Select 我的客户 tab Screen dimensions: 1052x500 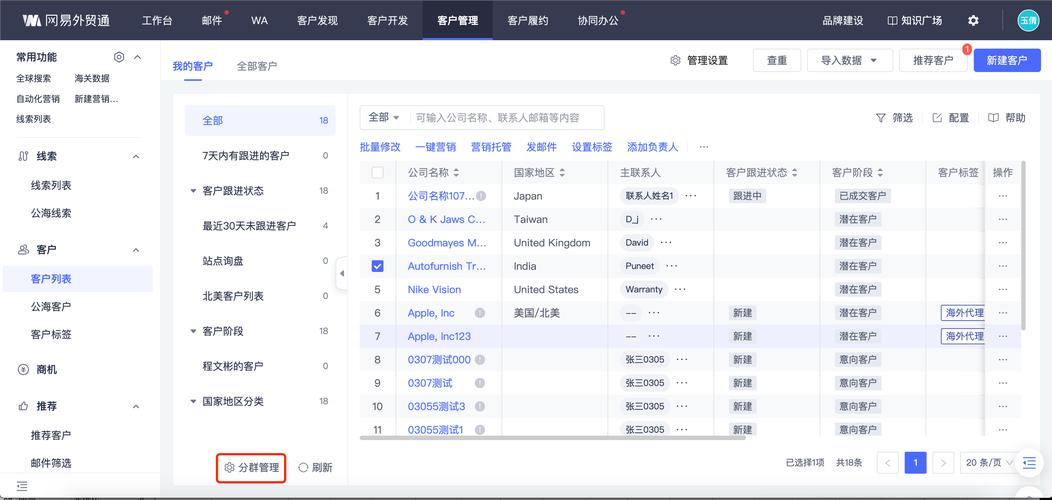pos(193,66)
